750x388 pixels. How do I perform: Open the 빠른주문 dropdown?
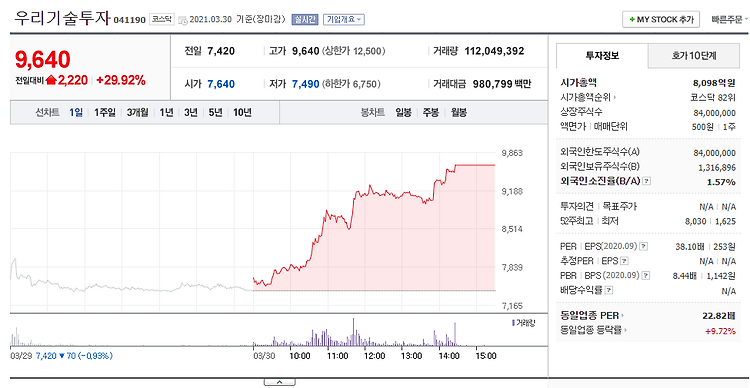pyautogui.click(x=730, y=20)
